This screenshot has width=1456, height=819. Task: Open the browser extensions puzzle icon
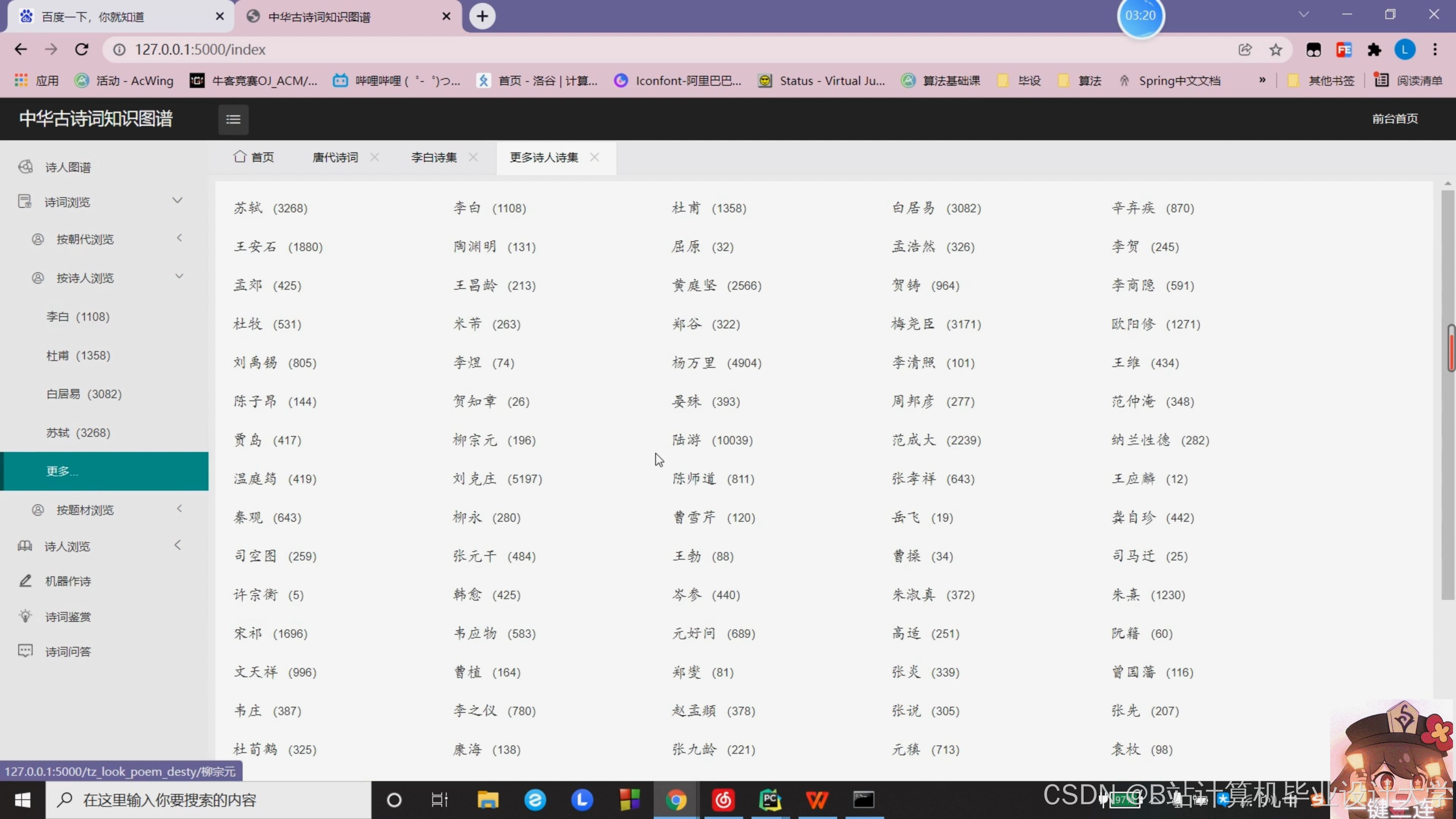pyautogui.click(x=1374, y=50)
